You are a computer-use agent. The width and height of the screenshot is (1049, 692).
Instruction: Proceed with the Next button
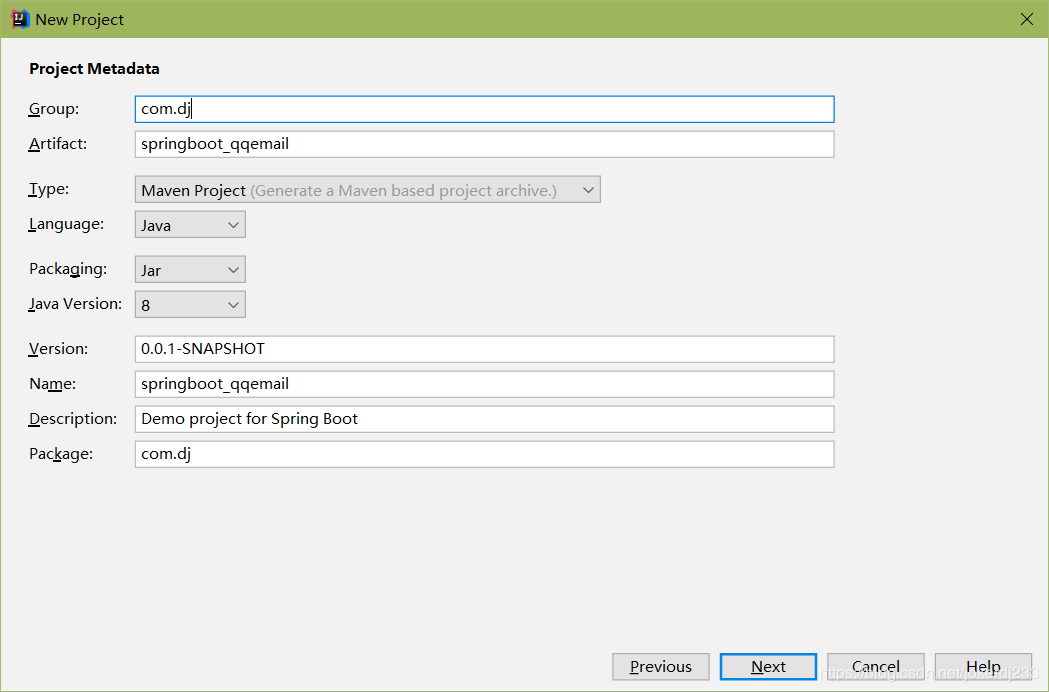pos(768,667)
